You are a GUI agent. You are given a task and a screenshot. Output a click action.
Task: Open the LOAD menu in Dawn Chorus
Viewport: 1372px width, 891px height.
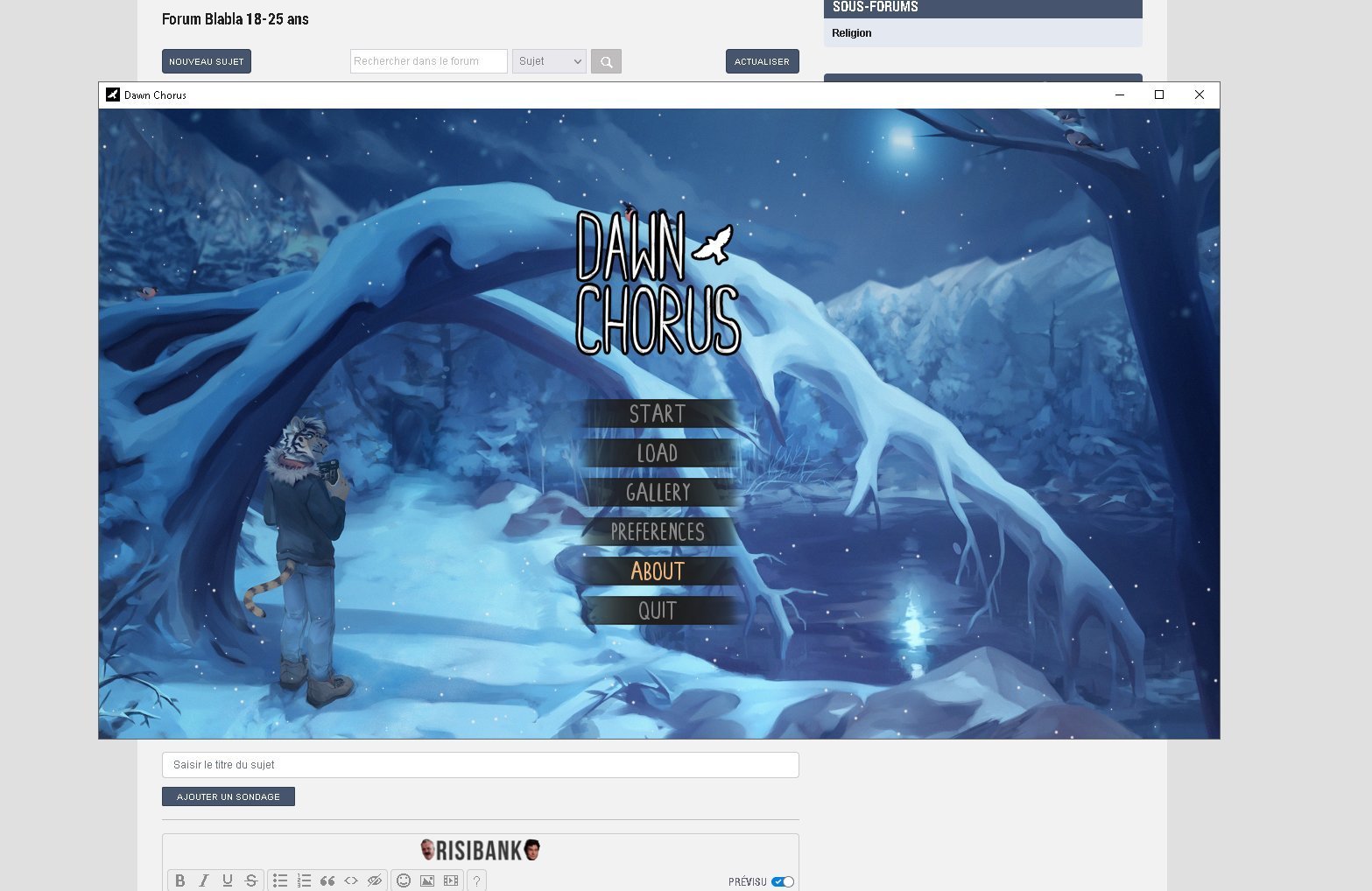(x=658, y=453)
